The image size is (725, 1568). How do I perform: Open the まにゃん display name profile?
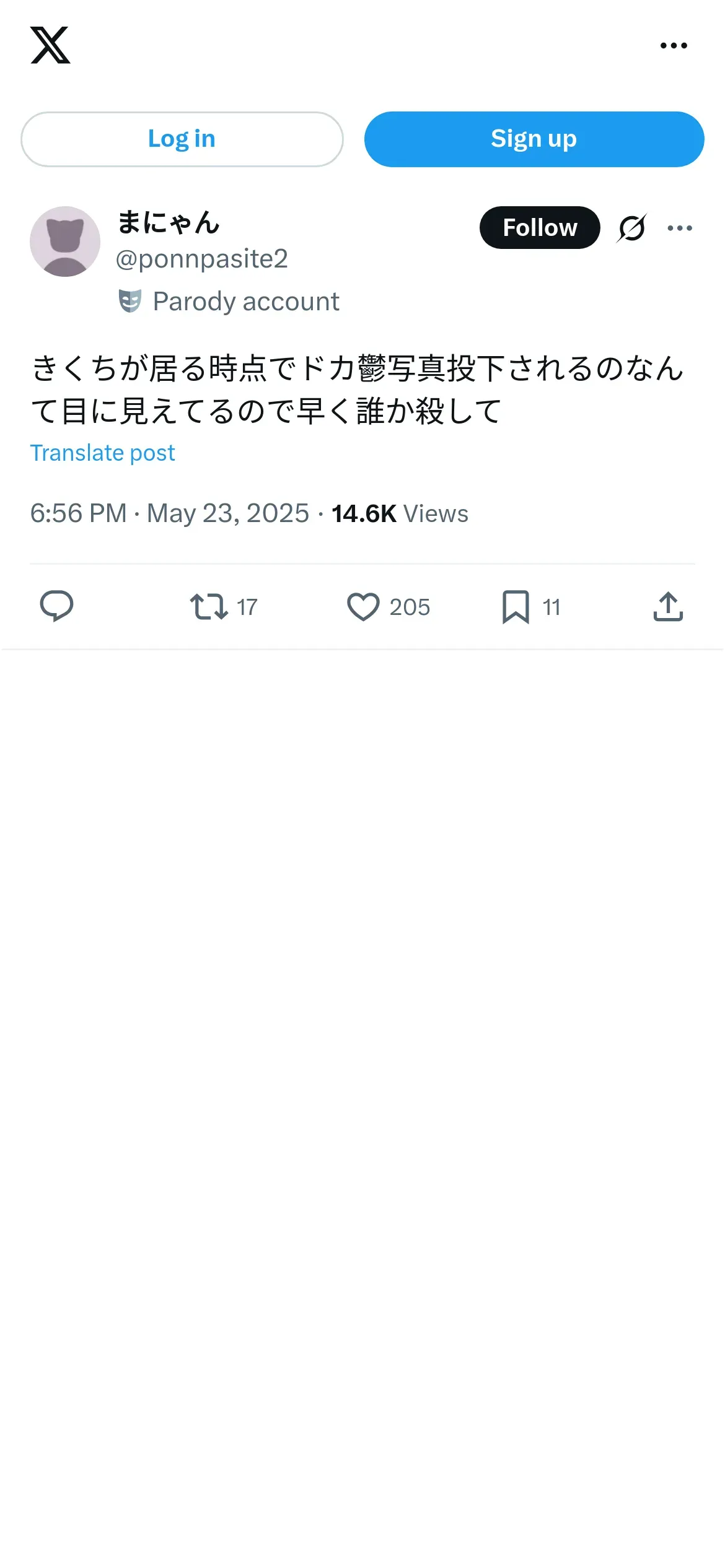(169, 223)
